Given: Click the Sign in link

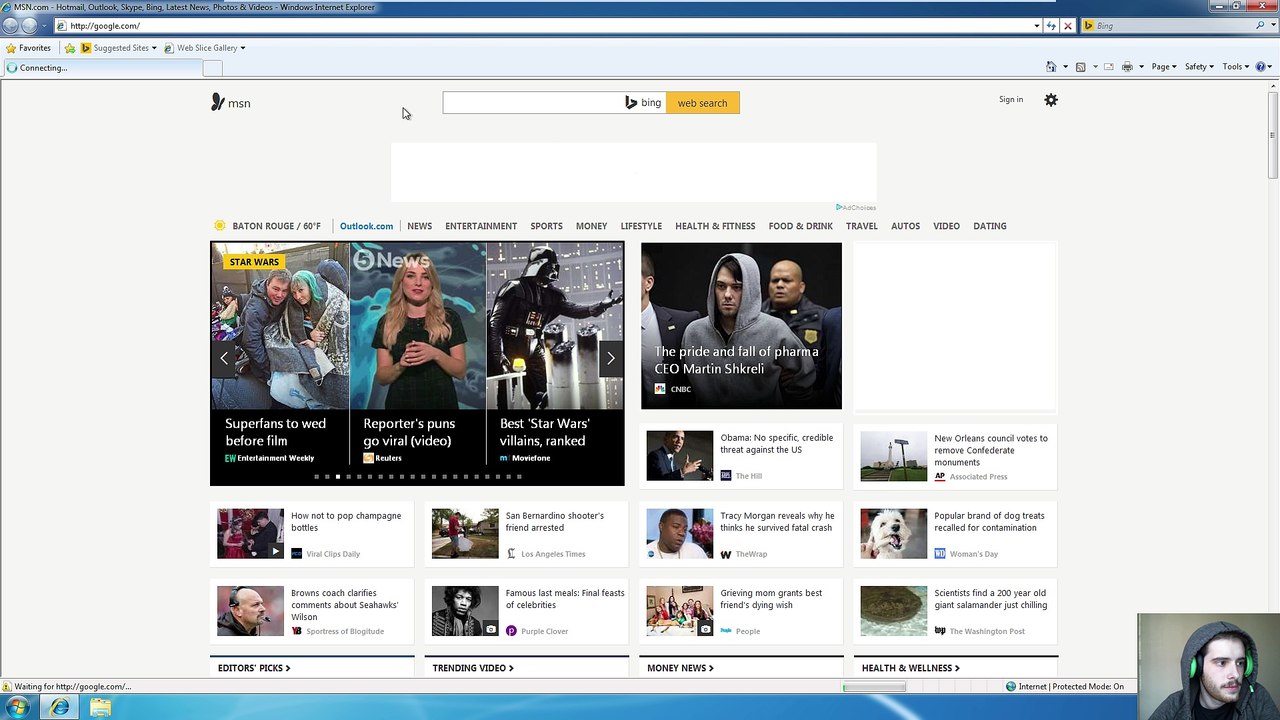Looking at the screenshot, I should 1011,100.
